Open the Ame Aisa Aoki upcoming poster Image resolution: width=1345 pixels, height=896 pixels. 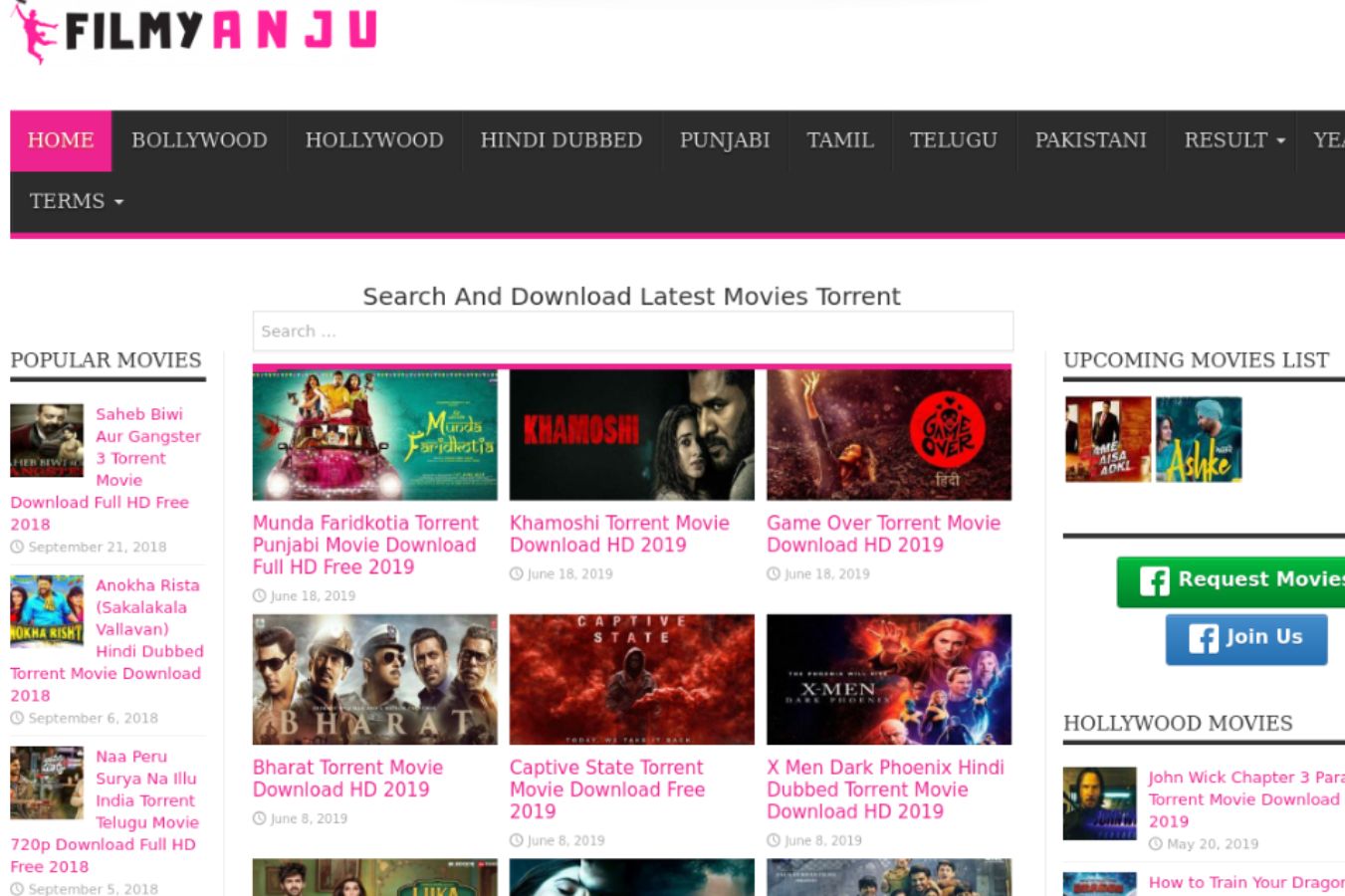[1108, 439]
